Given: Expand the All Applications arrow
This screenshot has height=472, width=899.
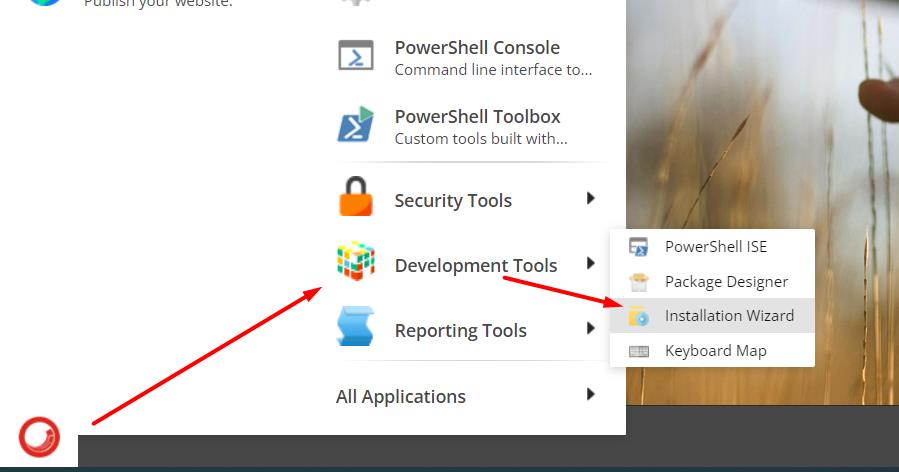Looking at the screenshot, I should point(591,394).
